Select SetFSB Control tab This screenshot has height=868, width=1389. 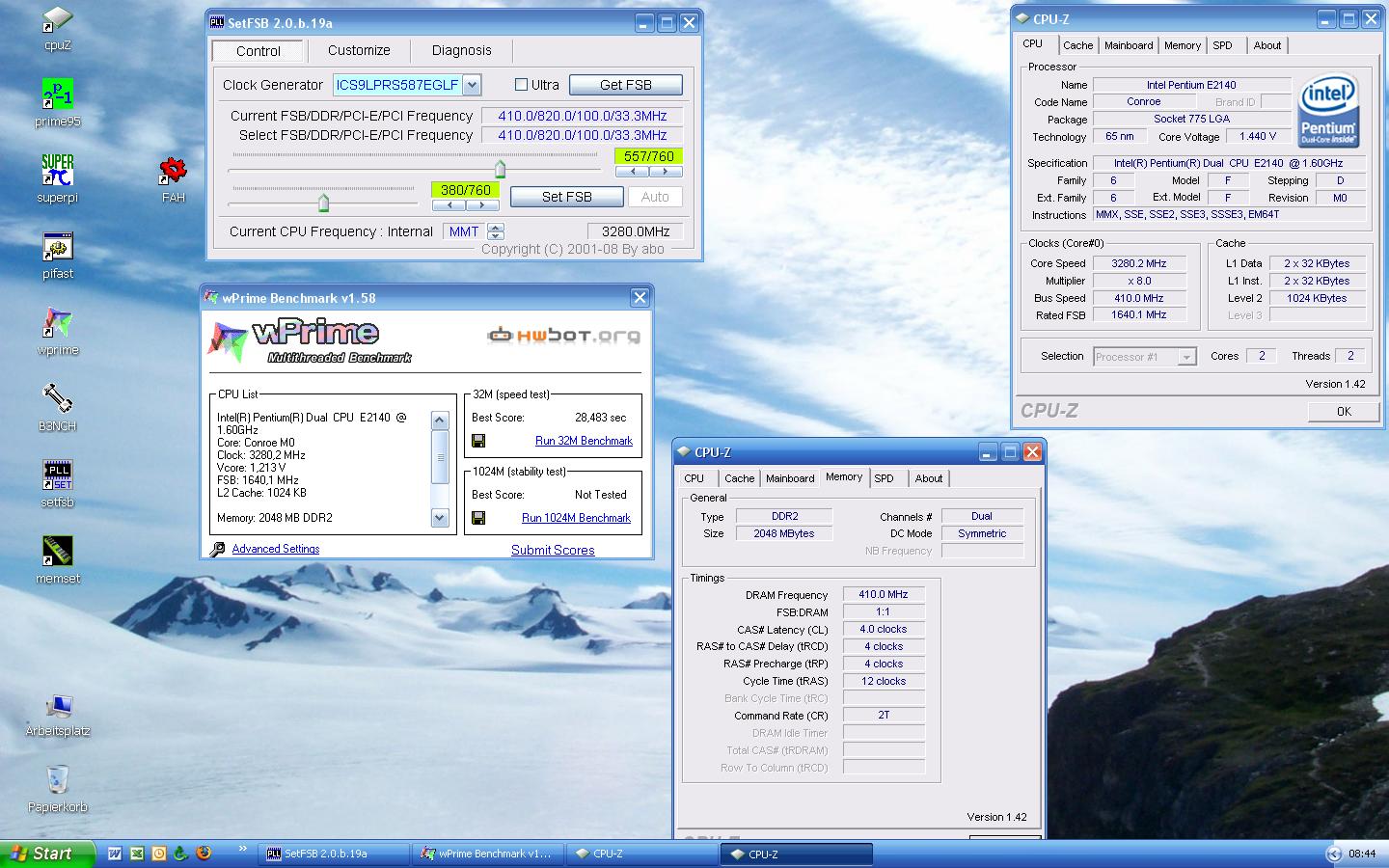(x=259, y=51)
